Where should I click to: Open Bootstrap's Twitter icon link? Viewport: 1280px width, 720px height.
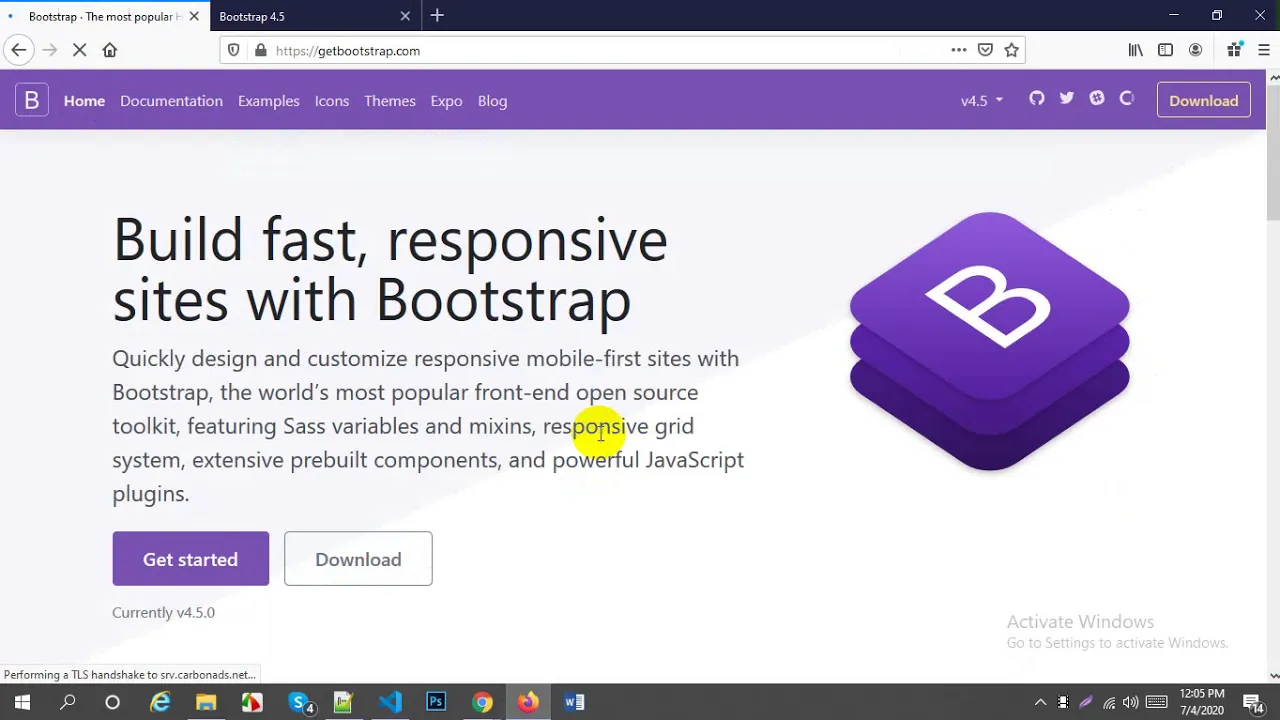(x=1067, y=98)
